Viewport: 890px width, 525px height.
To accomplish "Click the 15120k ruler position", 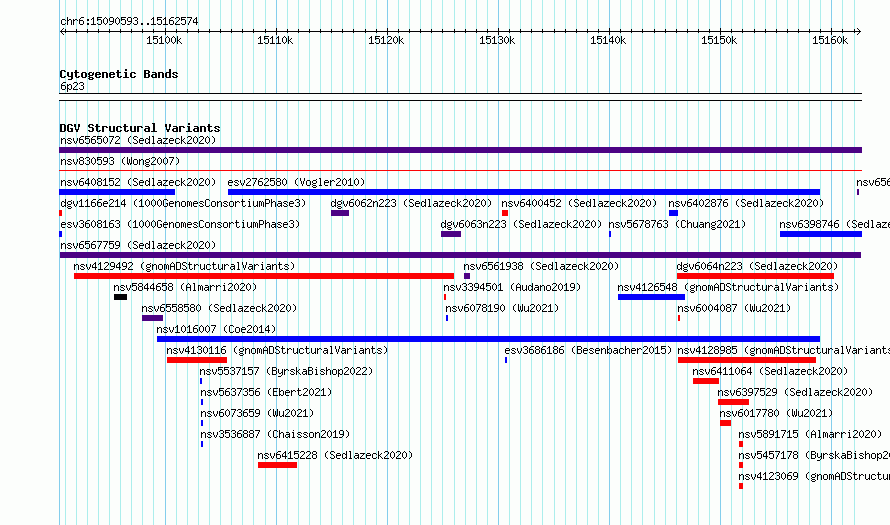I will click(386, 40).
